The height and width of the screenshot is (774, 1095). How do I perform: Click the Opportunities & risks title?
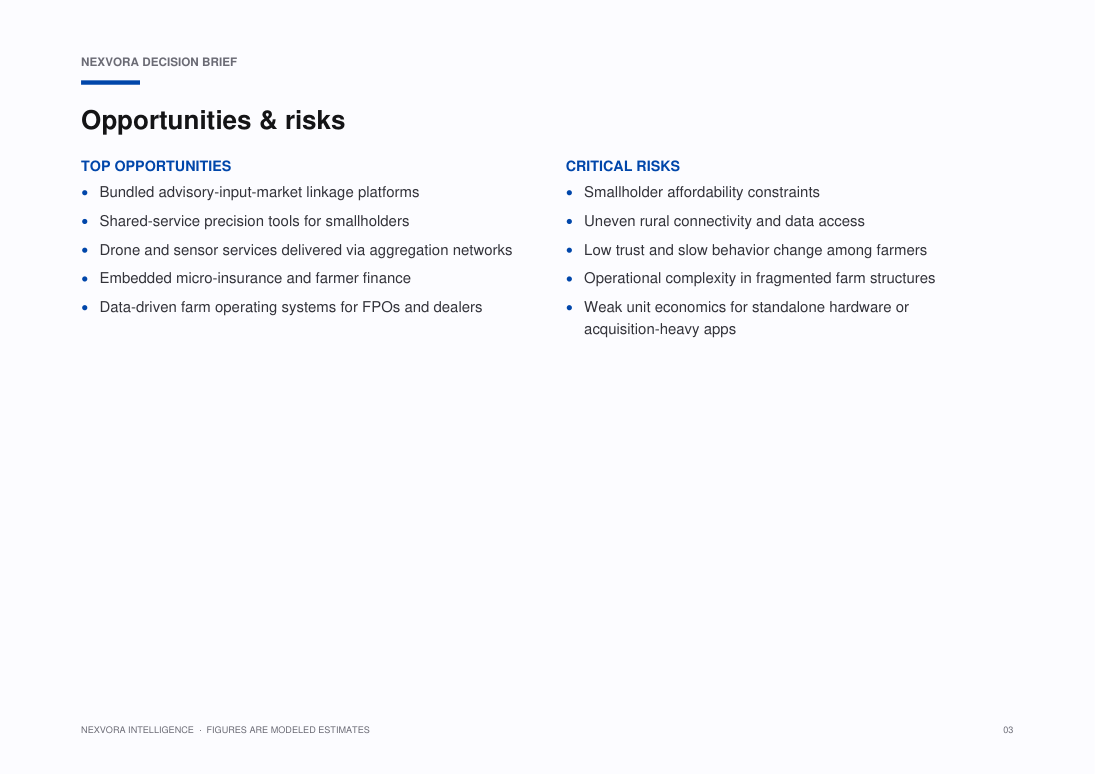tap(213, 121)
